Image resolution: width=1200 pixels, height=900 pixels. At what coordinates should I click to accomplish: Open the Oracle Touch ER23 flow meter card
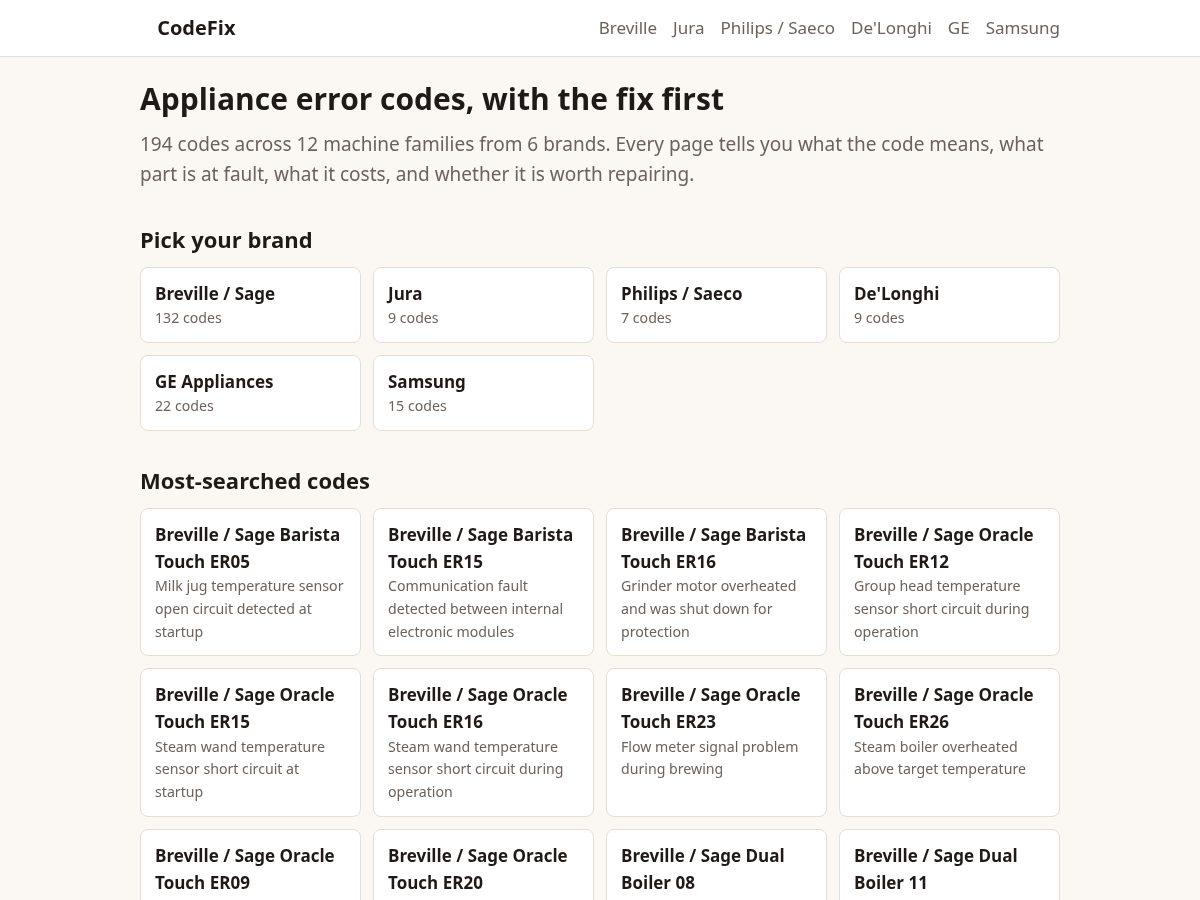click(x=716, y=742)
